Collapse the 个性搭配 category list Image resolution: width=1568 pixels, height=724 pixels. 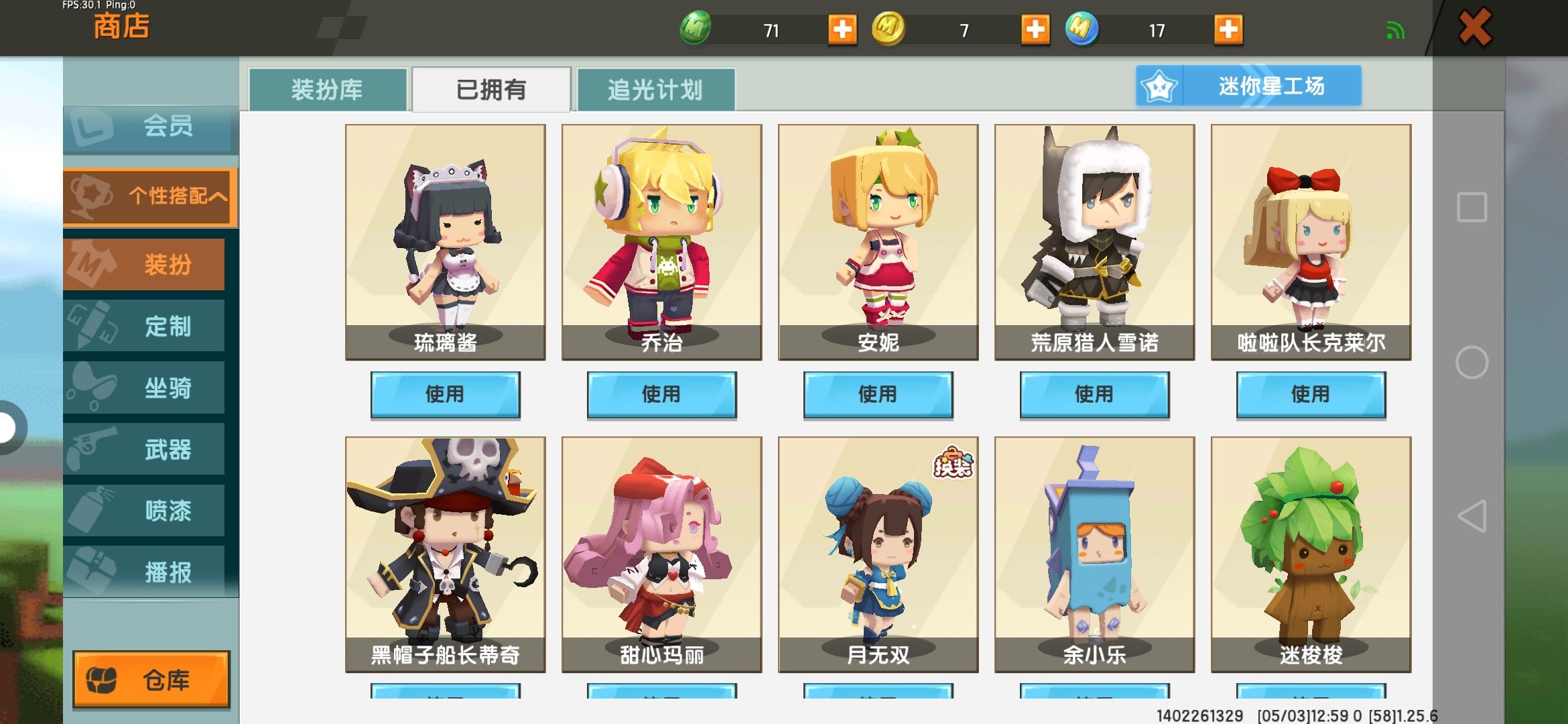click(x=150, y=196)
